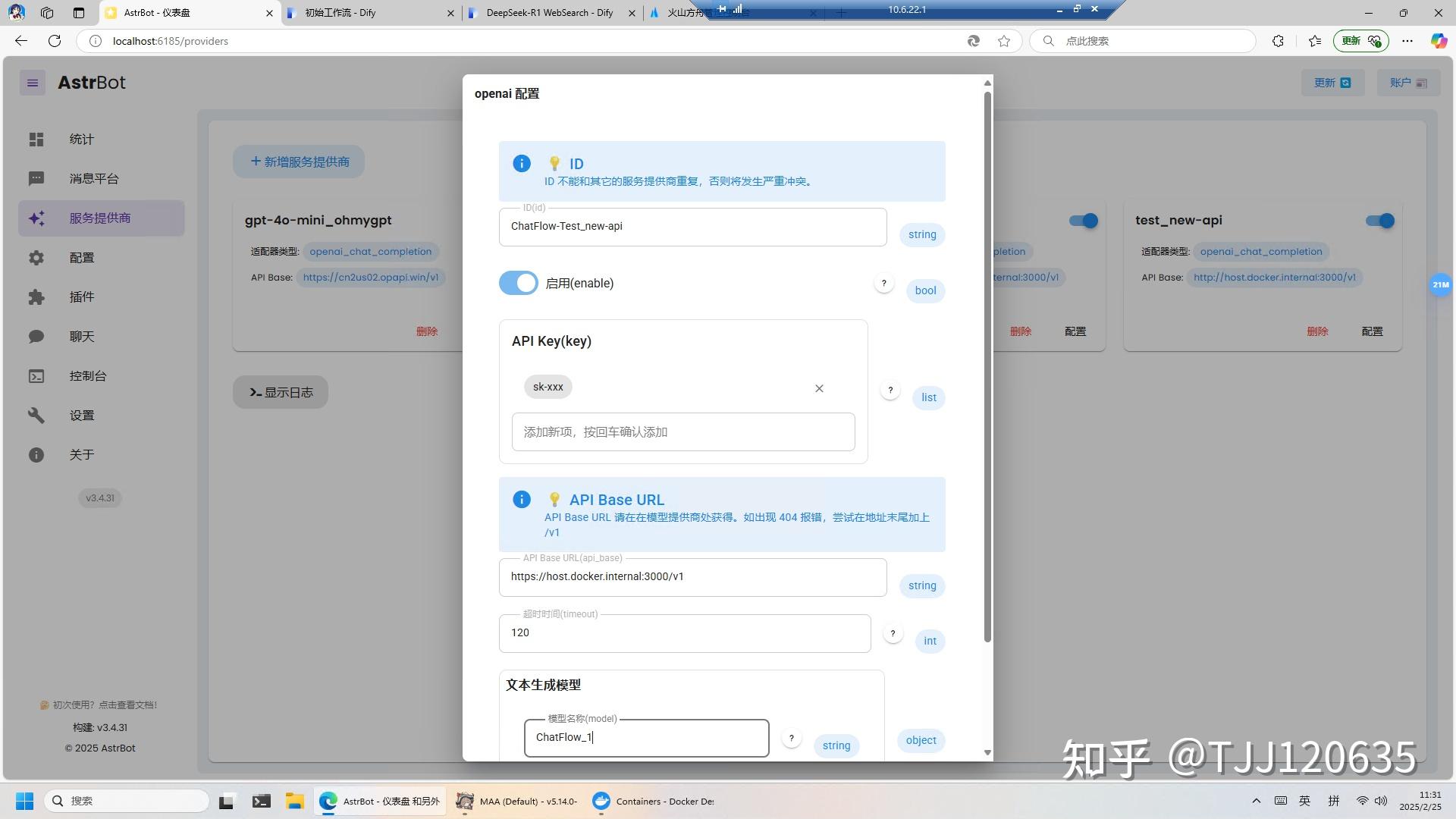Expand hidden icons in the system tray
Viewport: 1456px width, 819px height.
pyautogui.click(x=1255, y=800)
